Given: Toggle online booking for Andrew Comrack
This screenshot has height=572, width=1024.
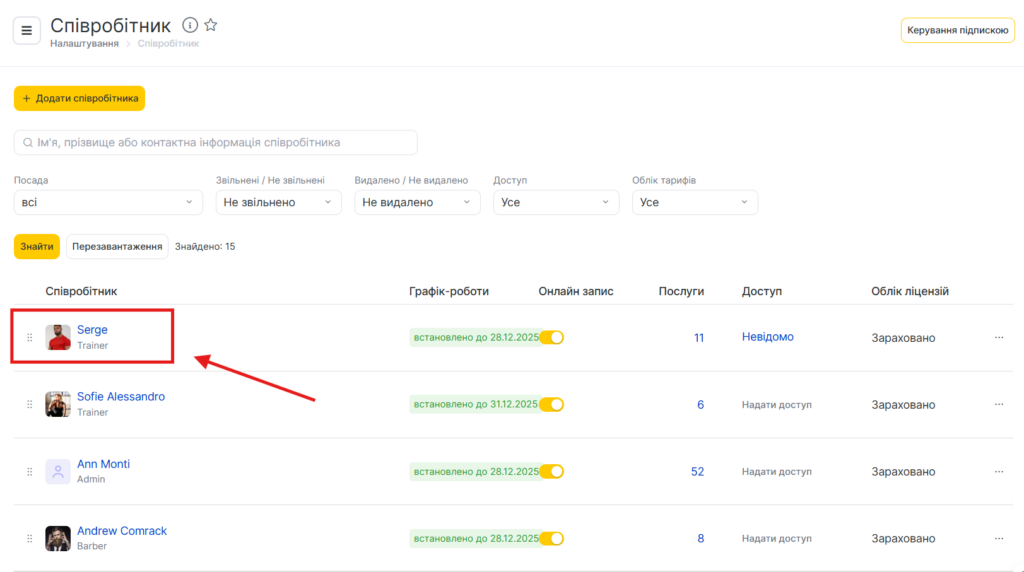Looking at the screenshot, I should [552, 538].
